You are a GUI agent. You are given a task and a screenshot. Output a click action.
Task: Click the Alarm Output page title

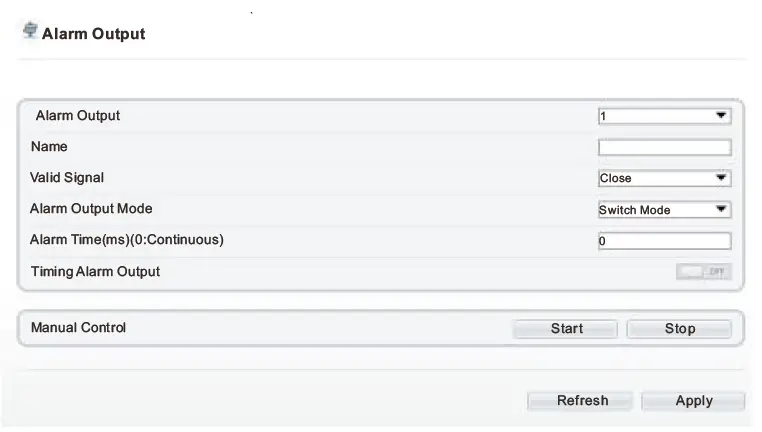[x=93, y=34]
